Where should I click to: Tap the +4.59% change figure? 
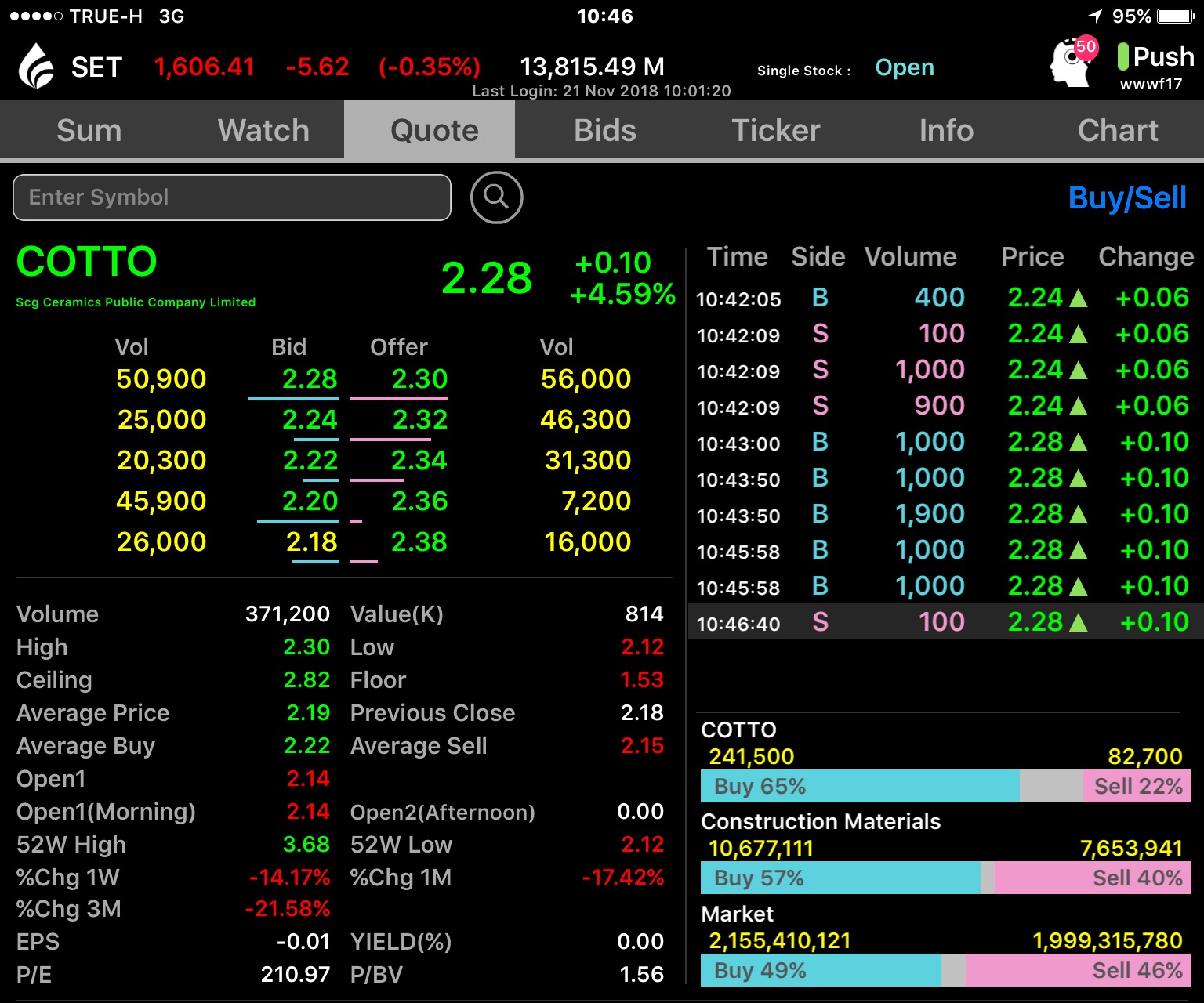point(622,295)
